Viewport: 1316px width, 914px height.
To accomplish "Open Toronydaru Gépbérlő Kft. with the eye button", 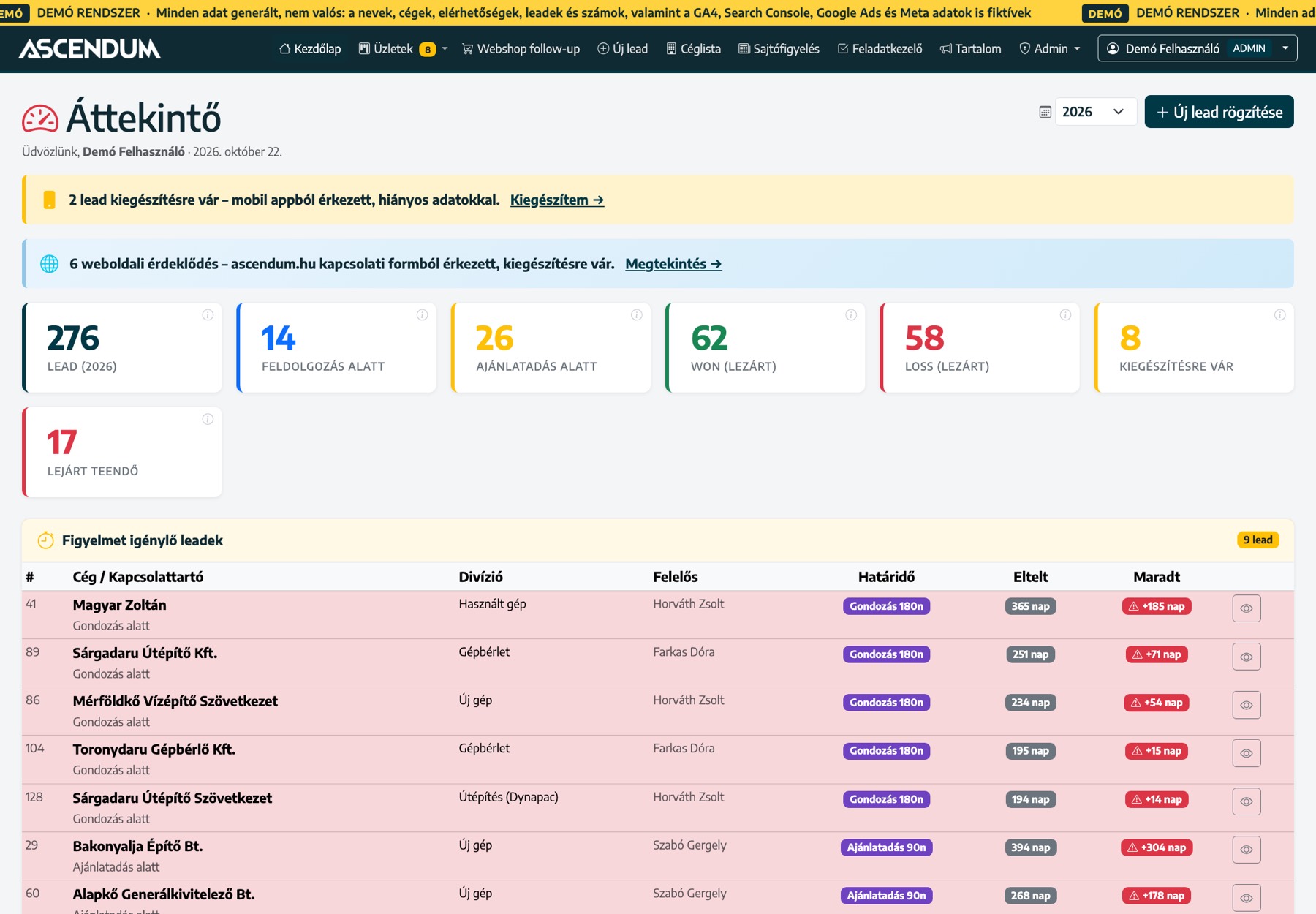I will click(1247, 753).
